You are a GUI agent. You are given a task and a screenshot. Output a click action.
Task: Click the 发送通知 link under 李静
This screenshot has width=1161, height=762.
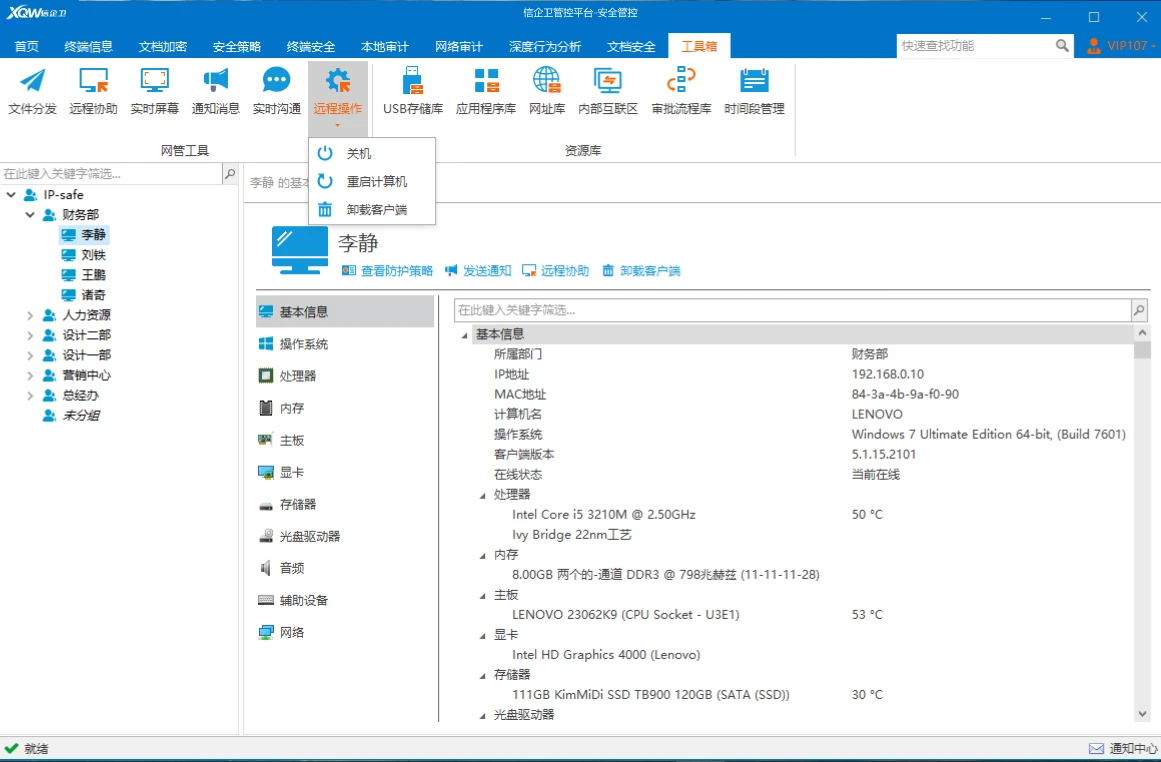[x=478, y=270]
